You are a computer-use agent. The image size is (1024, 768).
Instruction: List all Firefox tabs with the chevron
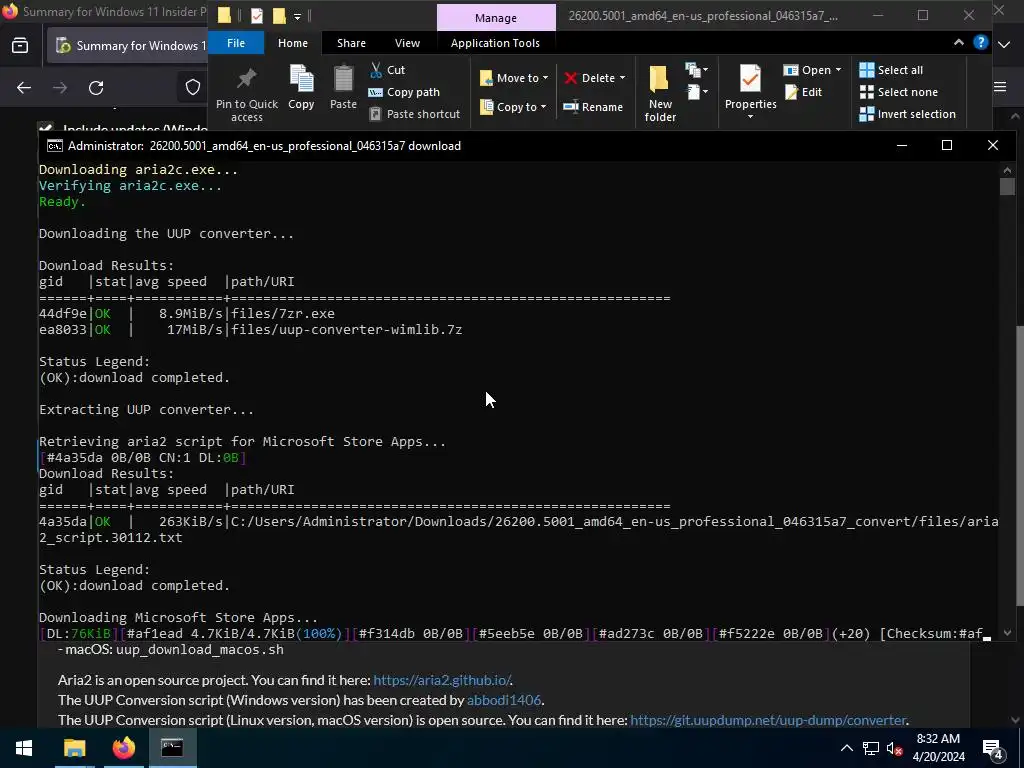pyautogui.click(x=1004, y=45)
